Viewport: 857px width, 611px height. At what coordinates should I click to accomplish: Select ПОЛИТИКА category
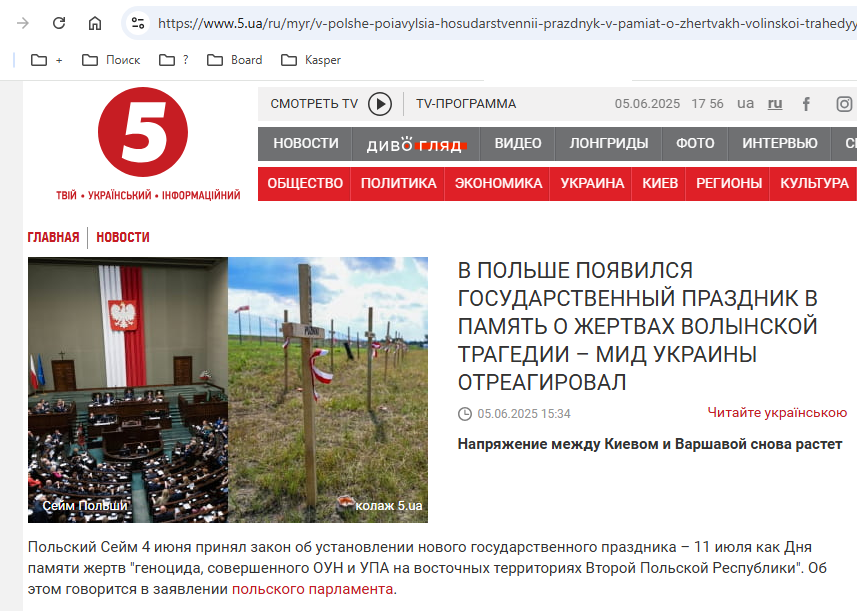398,184
